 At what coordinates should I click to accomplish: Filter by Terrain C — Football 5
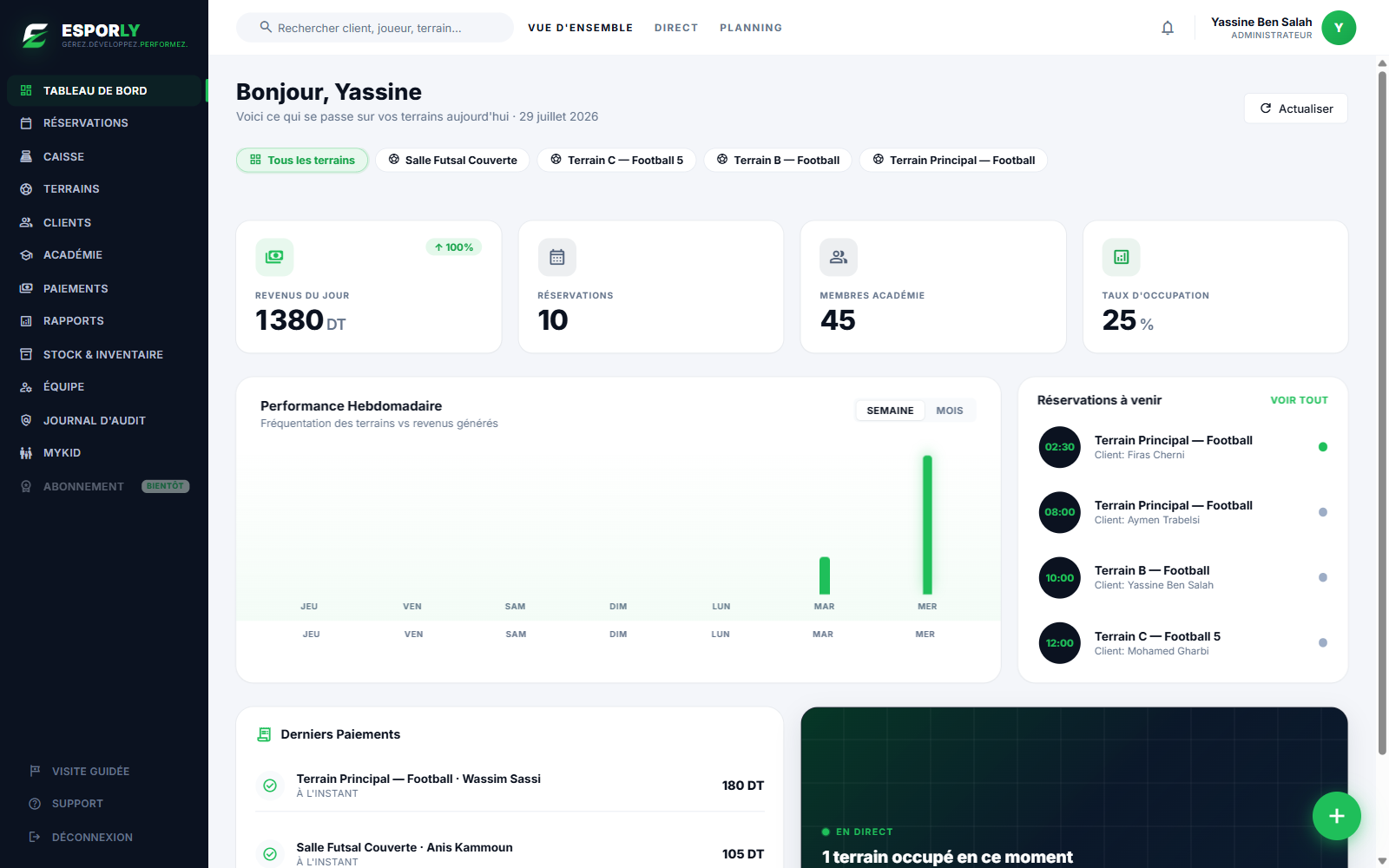click(x=616, y=160)
